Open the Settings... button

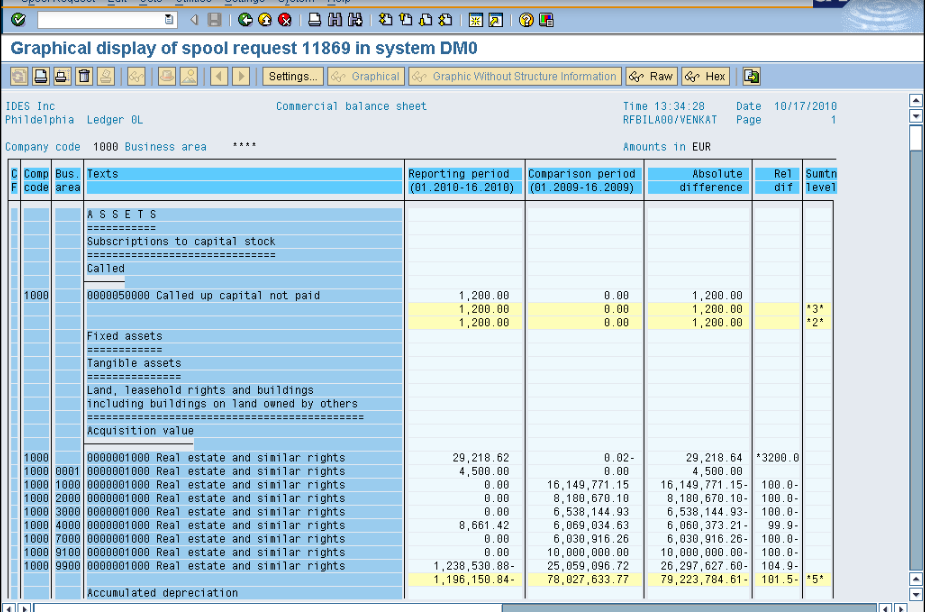point(293,76)
